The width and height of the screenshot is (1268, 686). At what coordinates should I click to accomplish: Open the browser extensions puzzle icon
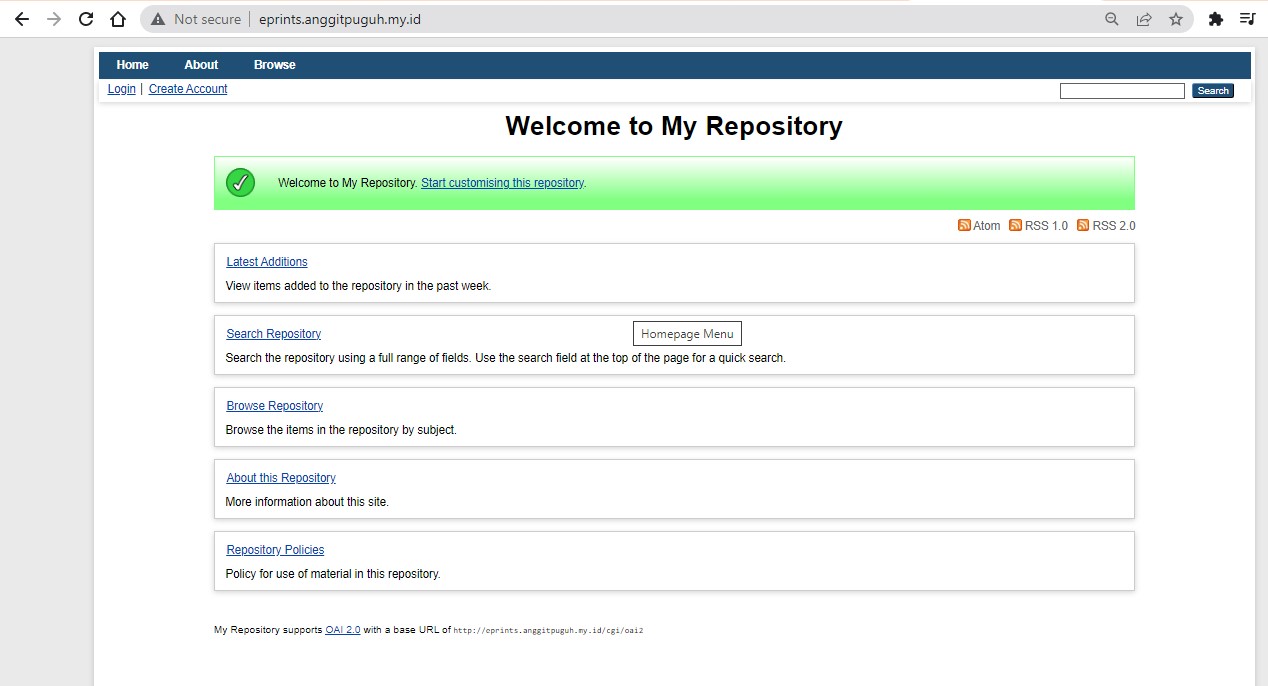click(x=1214, y=18)
